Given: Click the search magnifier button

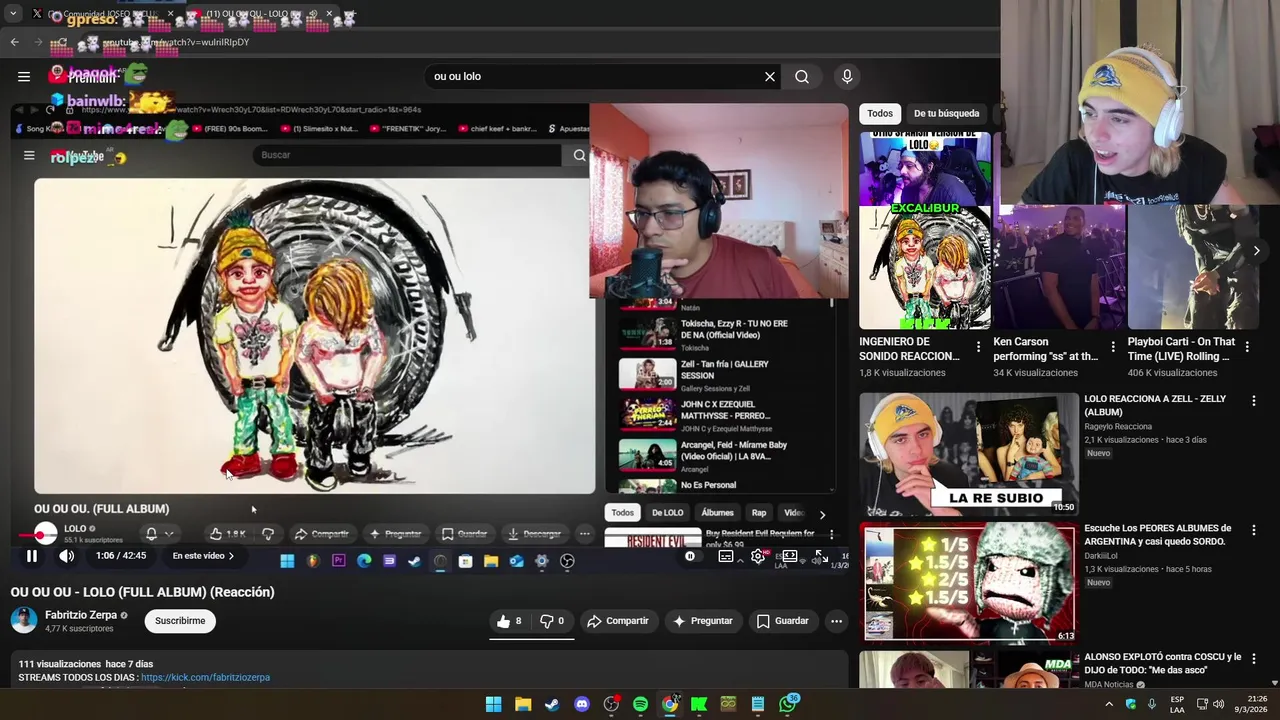Looking at the screenshot, I should tap(802, 76).
